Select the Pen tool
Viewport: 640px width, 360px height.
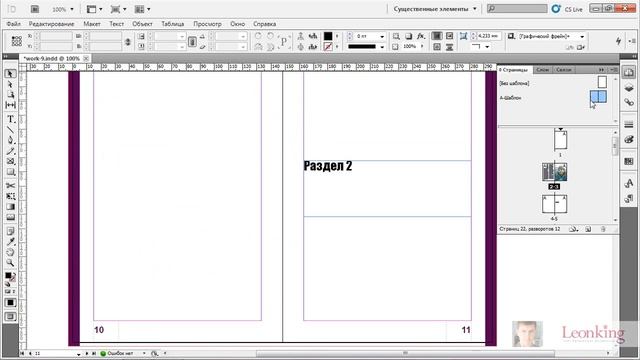point(11,140)
